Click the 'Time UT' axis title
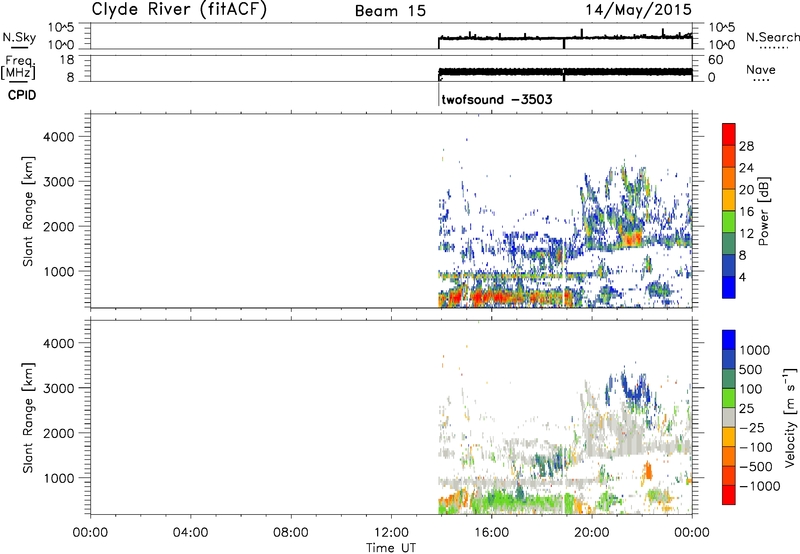The height and width of the screenshot is (554, 800). (x=391, y=548)
